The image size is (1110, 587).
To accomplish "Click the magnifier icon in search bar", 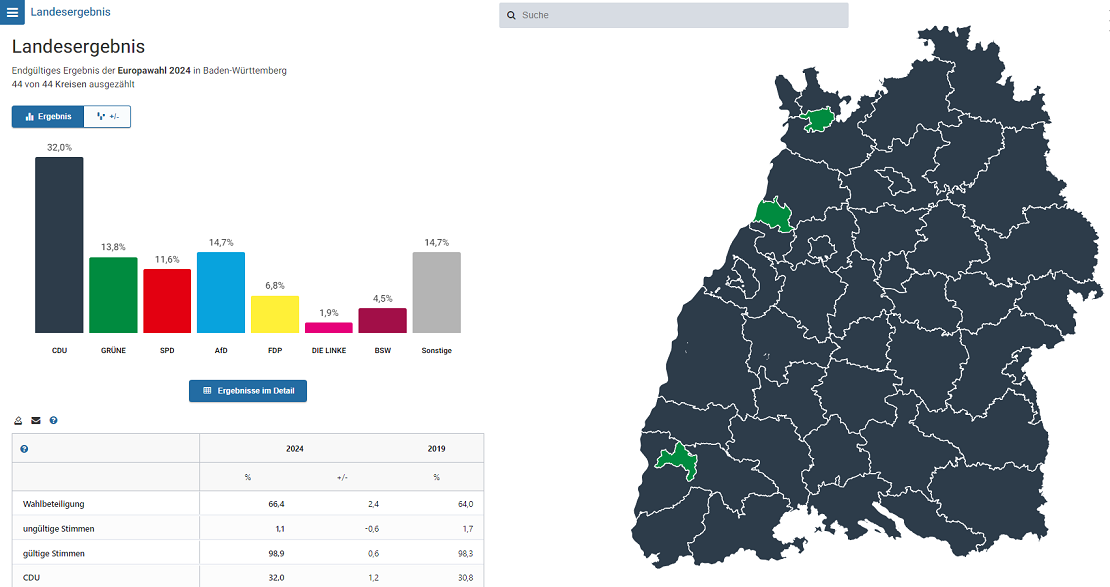I will tap(511, 16).
